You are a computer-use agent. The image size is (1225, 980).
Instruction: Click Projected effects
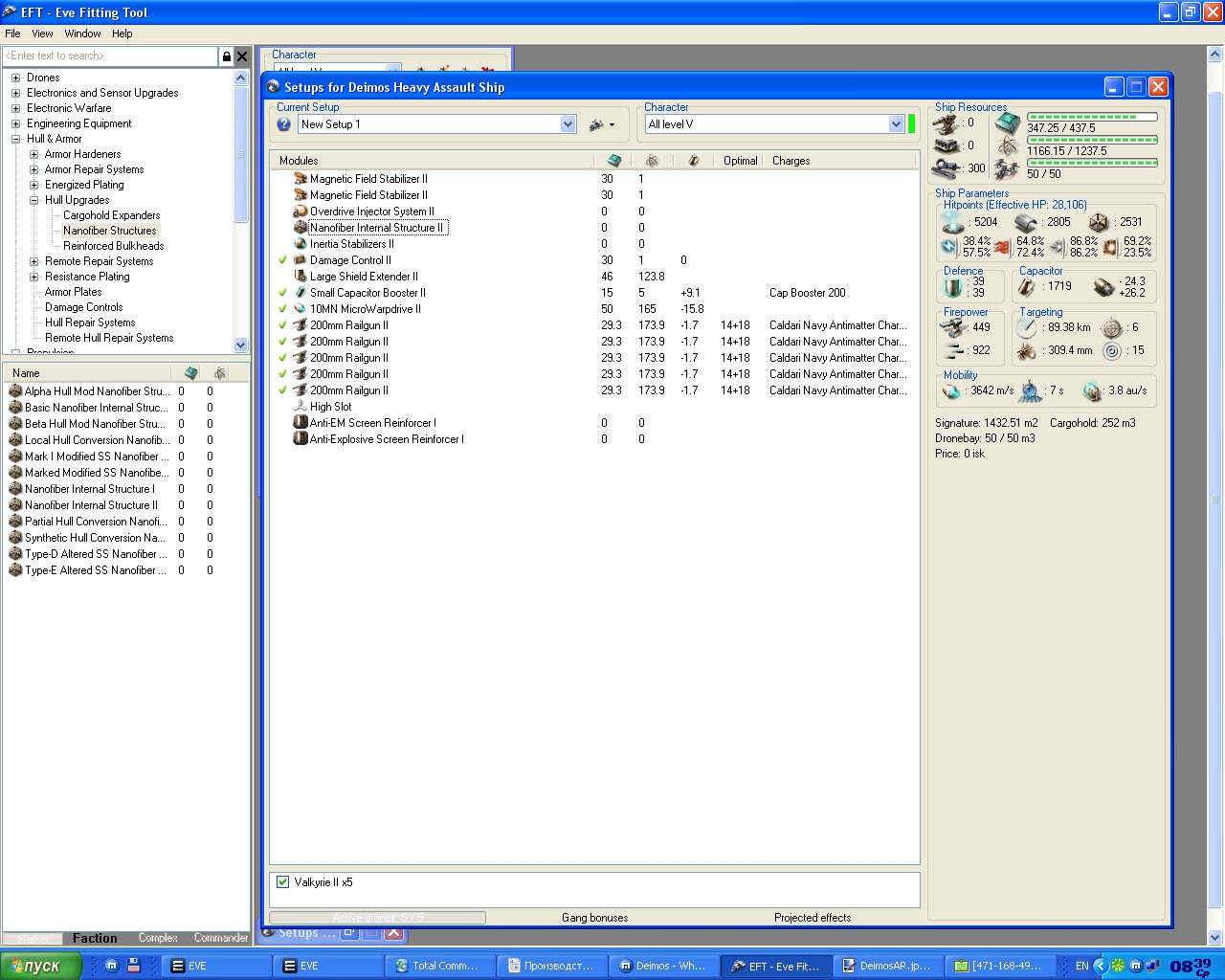pyautogui.click(x=813, y=918)
